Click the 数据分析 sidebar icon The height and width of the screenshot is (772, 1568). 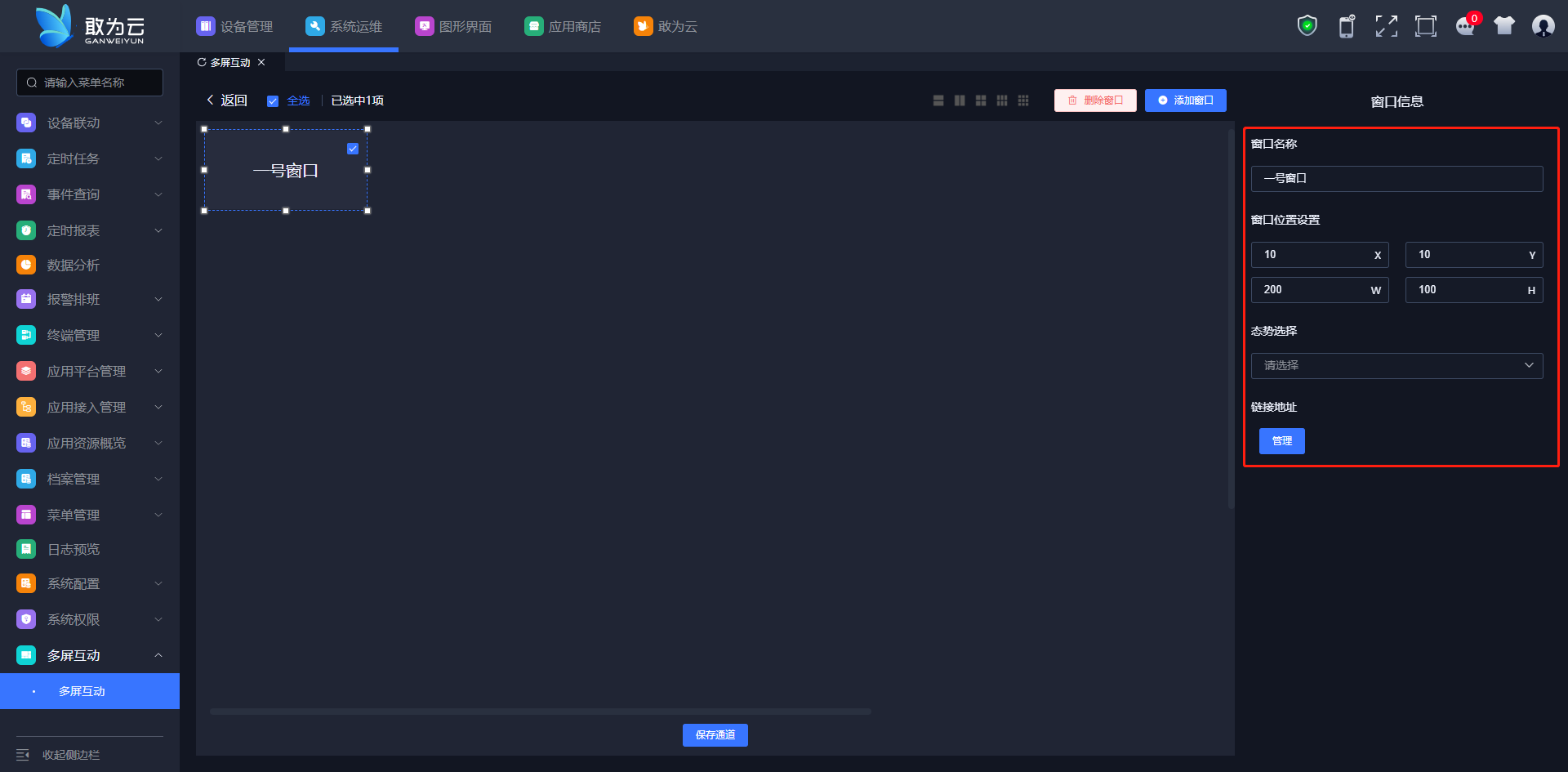click(26, 265)
